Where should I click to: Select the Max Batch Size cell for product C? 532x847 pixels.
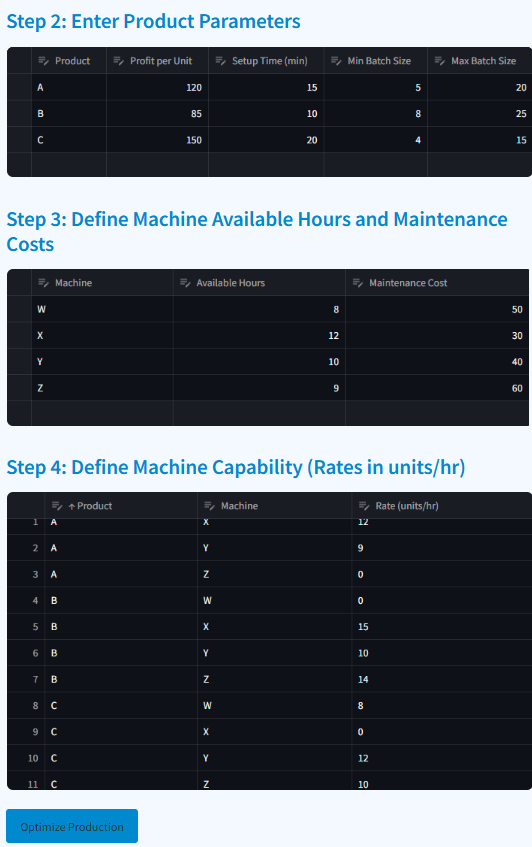point(480,140)
